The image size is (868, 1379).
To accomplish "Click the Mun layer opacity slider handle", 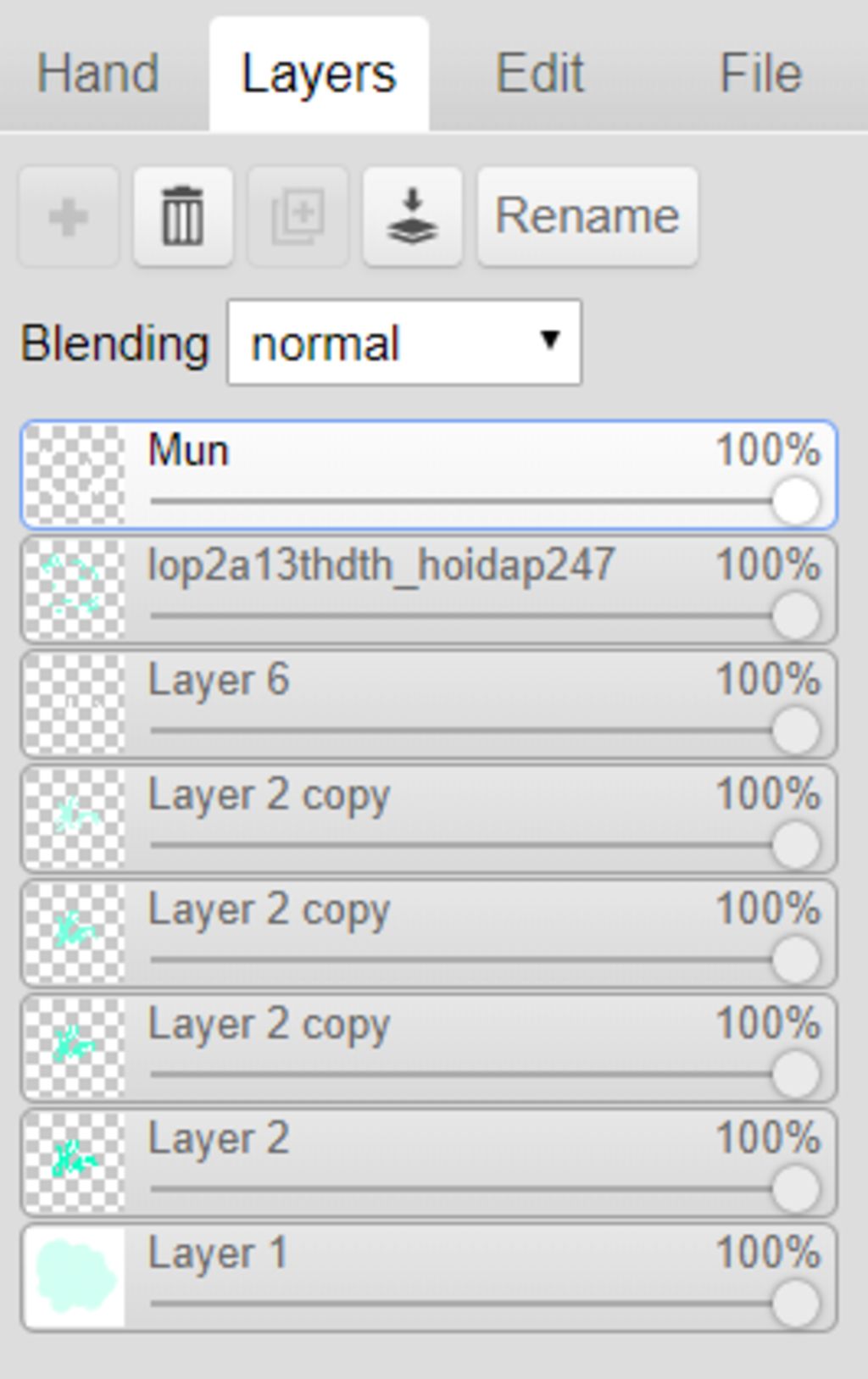I will tap(795, 501).
